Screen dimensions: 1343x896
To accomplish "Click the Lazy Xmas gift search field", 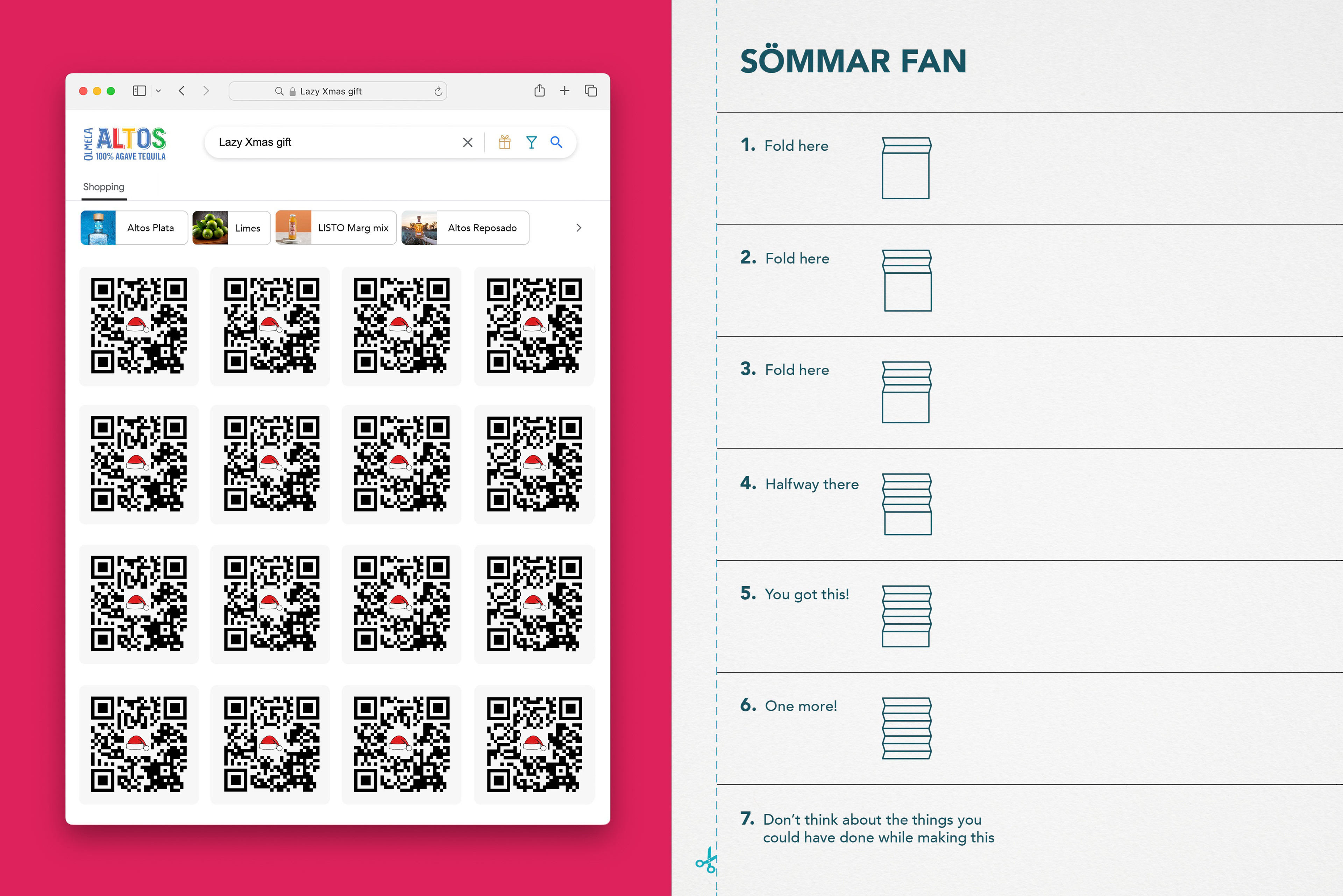I will (x=337, y=142).
